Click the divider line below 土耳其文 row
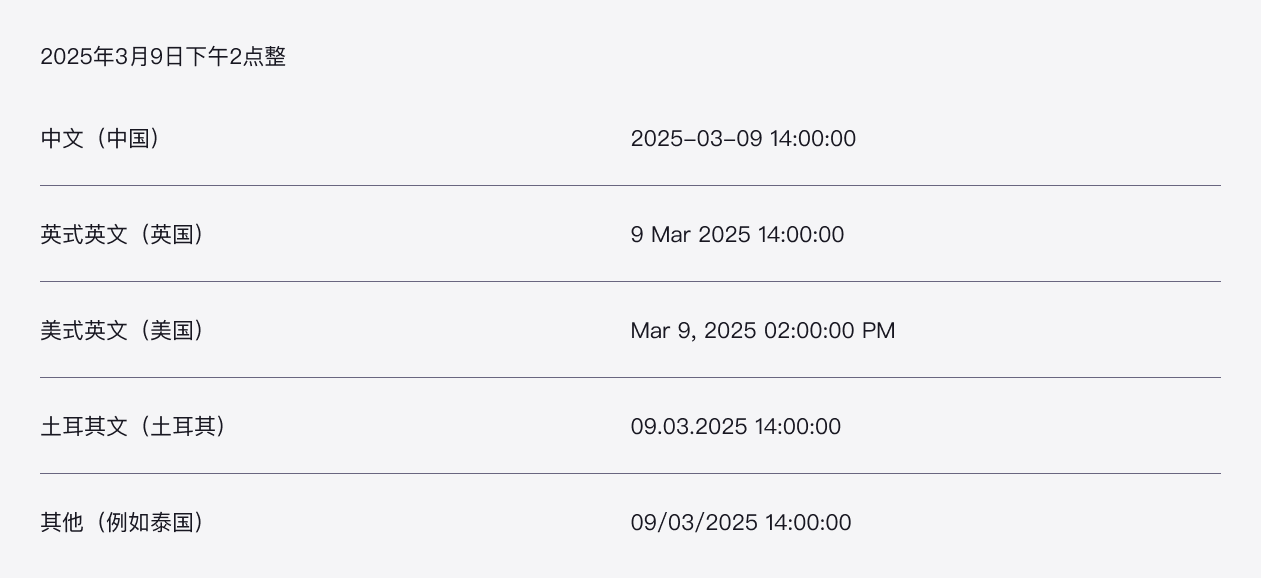This screenshot has width=1261, height=578. tap(630, 473)
